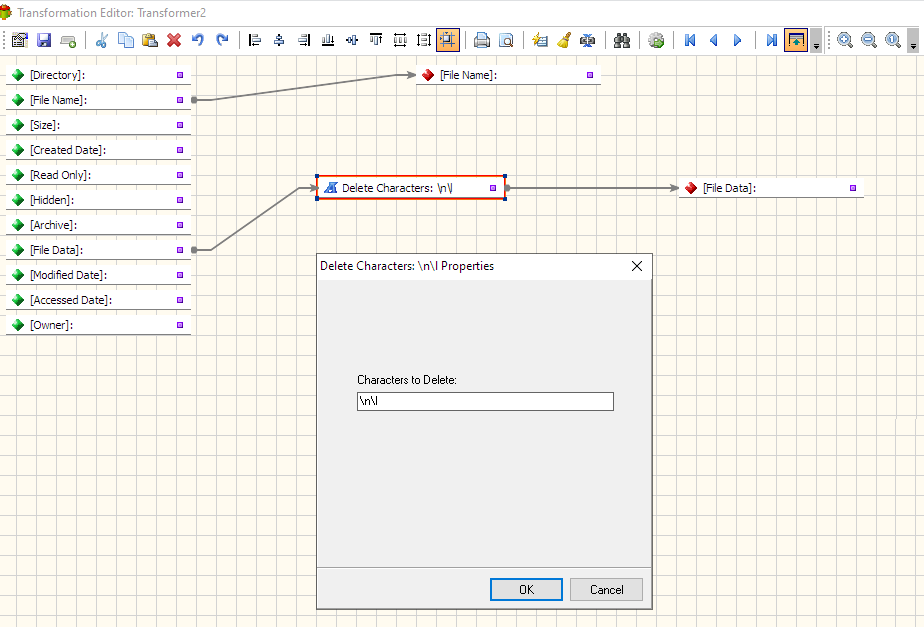924x627 pixels.
Task: Select the [Directory] source field
Action: point(98,75)
